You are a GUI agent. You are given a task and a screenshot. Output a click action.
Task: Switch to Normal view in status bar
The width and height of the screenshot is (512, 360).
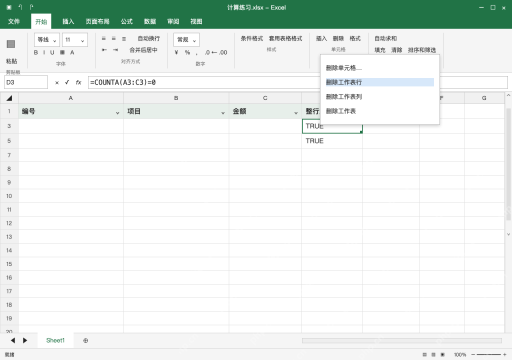pyautogui.click(x=424, y=355)
